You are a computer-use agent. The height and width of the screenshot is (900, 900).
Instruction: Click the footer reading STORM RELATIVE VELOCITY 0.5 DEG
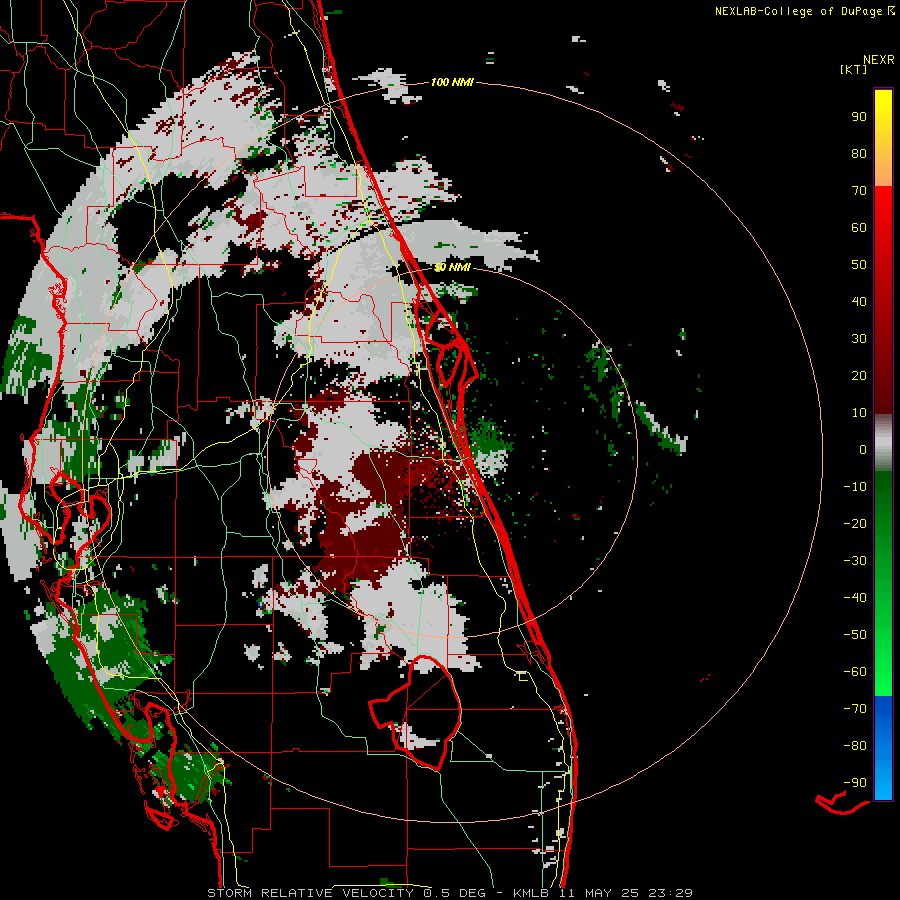pos(346,893)
